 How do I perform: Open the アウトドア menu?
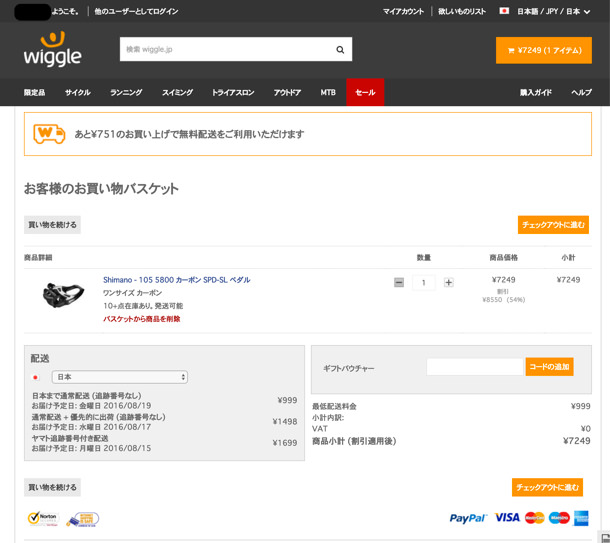[x=287, y=92]
